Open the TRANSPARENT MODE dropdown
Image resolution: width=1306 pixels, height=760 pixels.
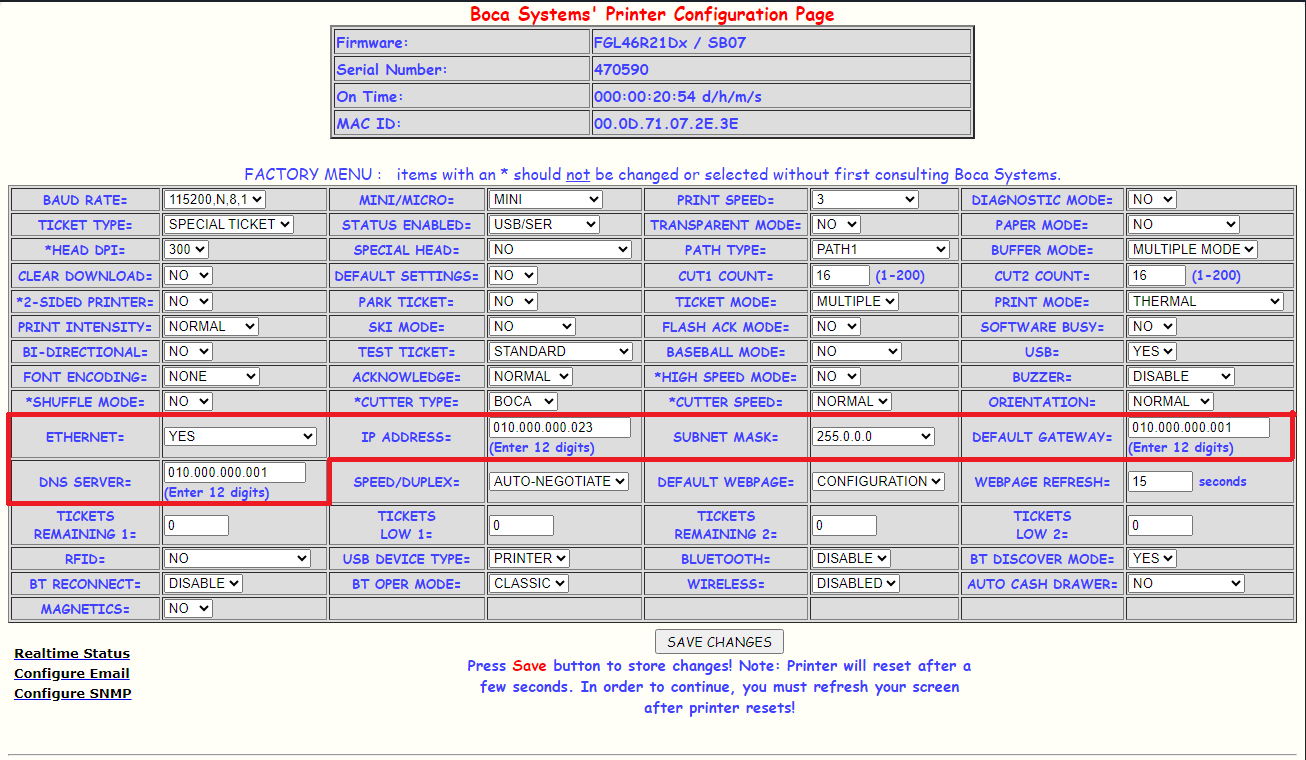tap(835, 225)
